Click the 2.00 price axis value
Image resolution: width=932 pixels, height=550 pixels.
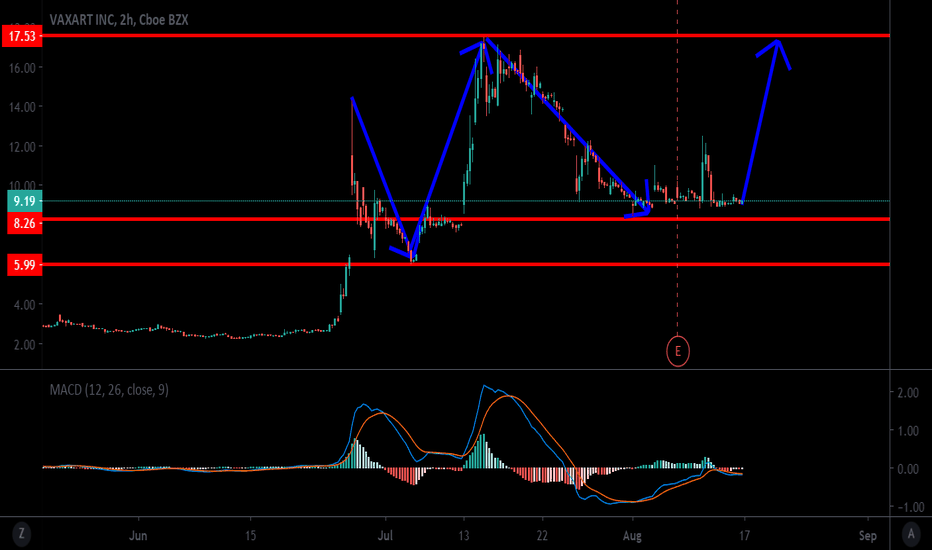click(24, 344)
